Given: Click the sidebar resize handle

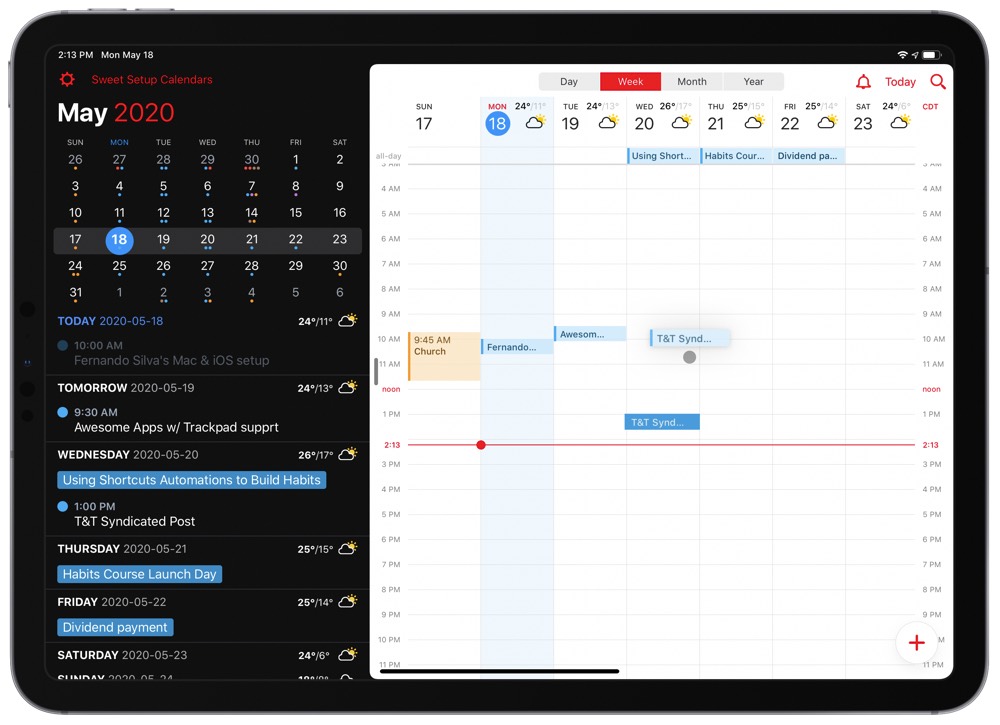Looking at the screenshot, I should [x=376, y=370].
